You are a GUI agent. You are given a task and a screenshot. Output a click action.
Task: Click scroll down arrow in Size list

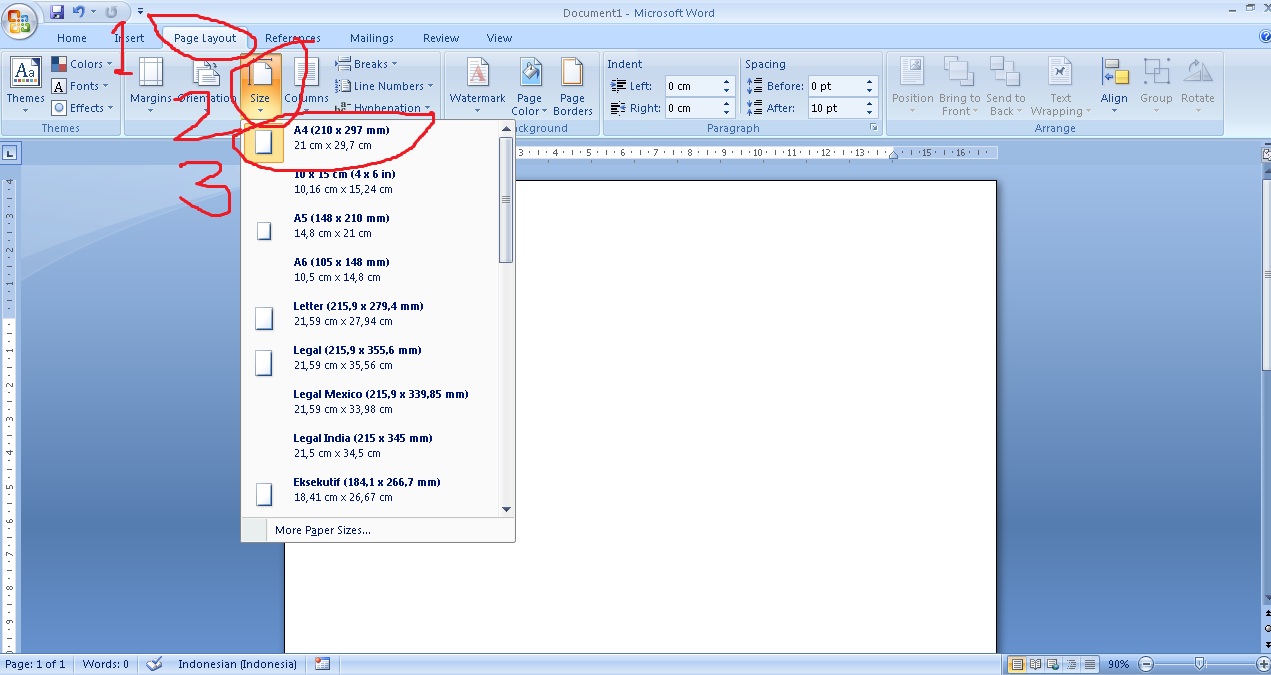click(506, 509)
